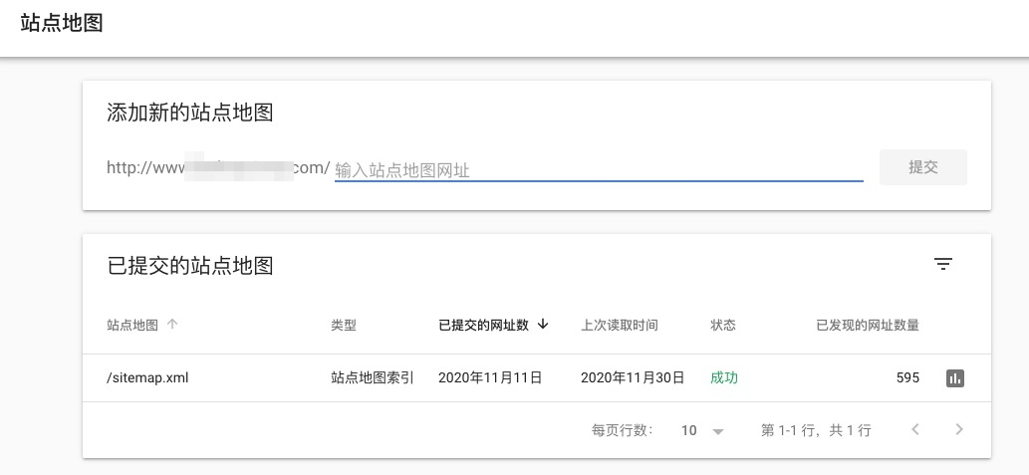Click the 2020年11月30日 last read date
The image size is (1029, 475).
[x=632, y=378]
